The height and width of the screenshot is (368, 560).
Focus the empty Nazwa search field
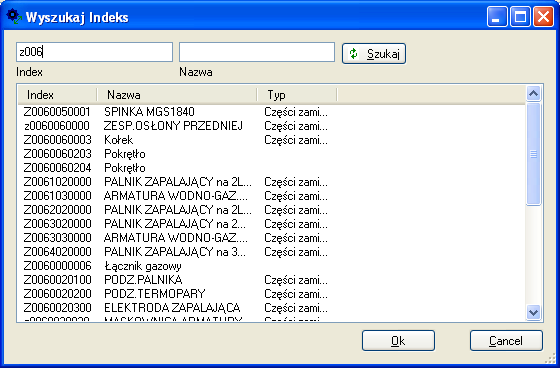pyautogui.click(x=257, y=52)
